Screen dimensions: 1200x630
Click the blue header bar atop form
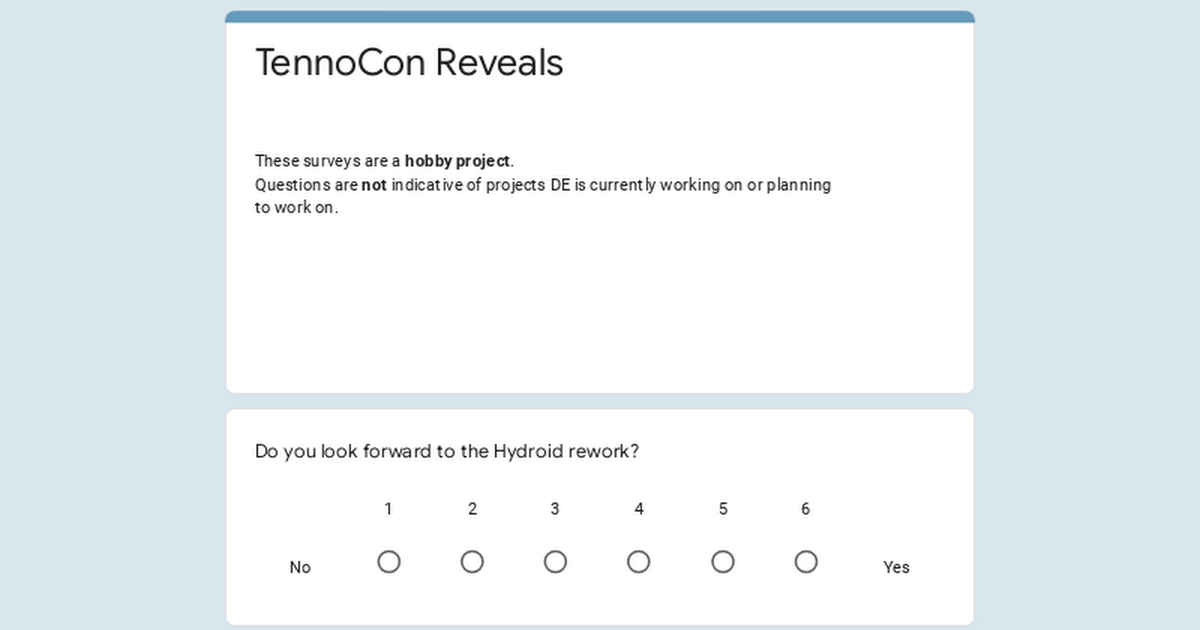coord(600,16)
